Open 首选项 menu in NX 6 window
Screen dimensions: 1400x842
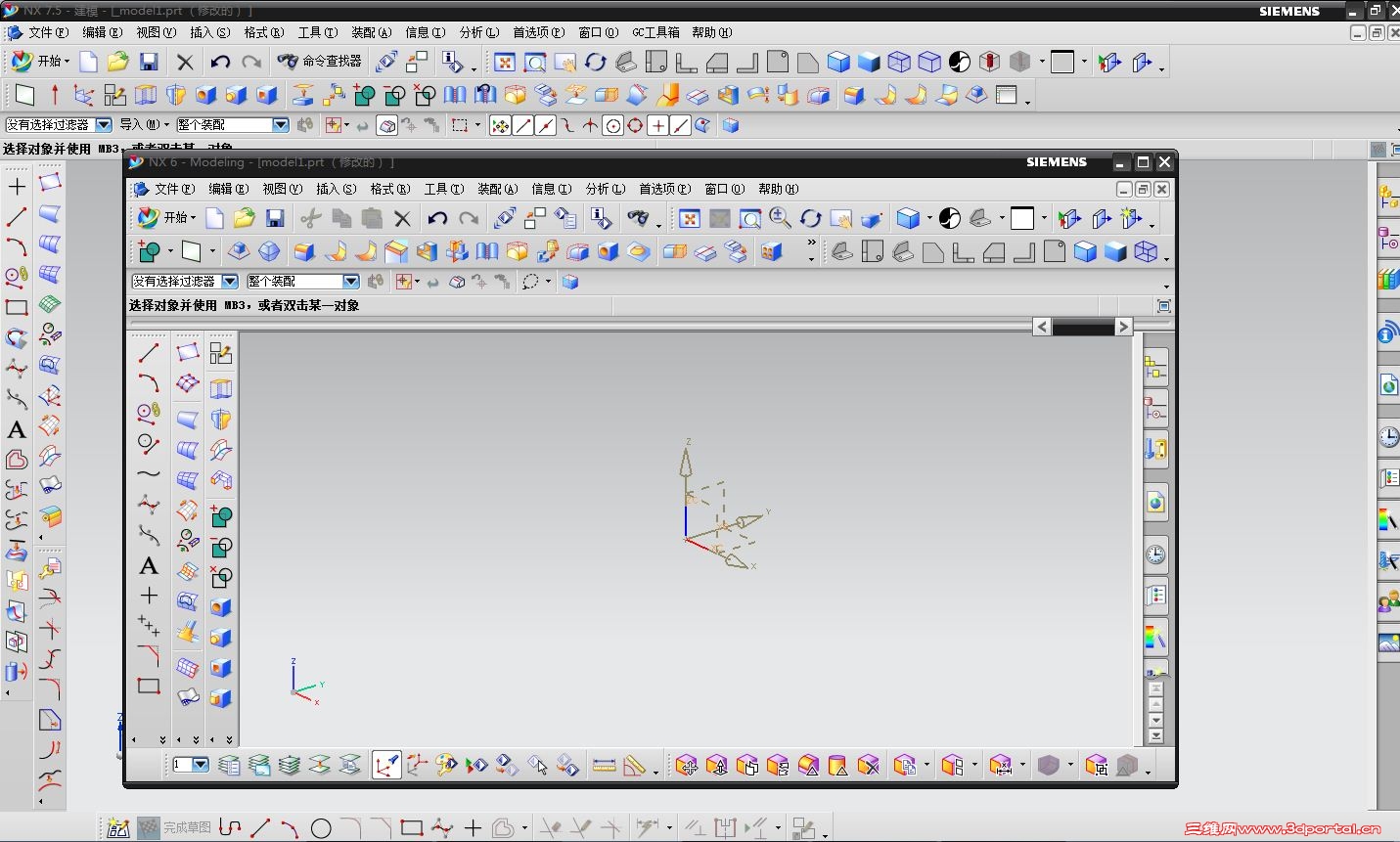[664, 189]
